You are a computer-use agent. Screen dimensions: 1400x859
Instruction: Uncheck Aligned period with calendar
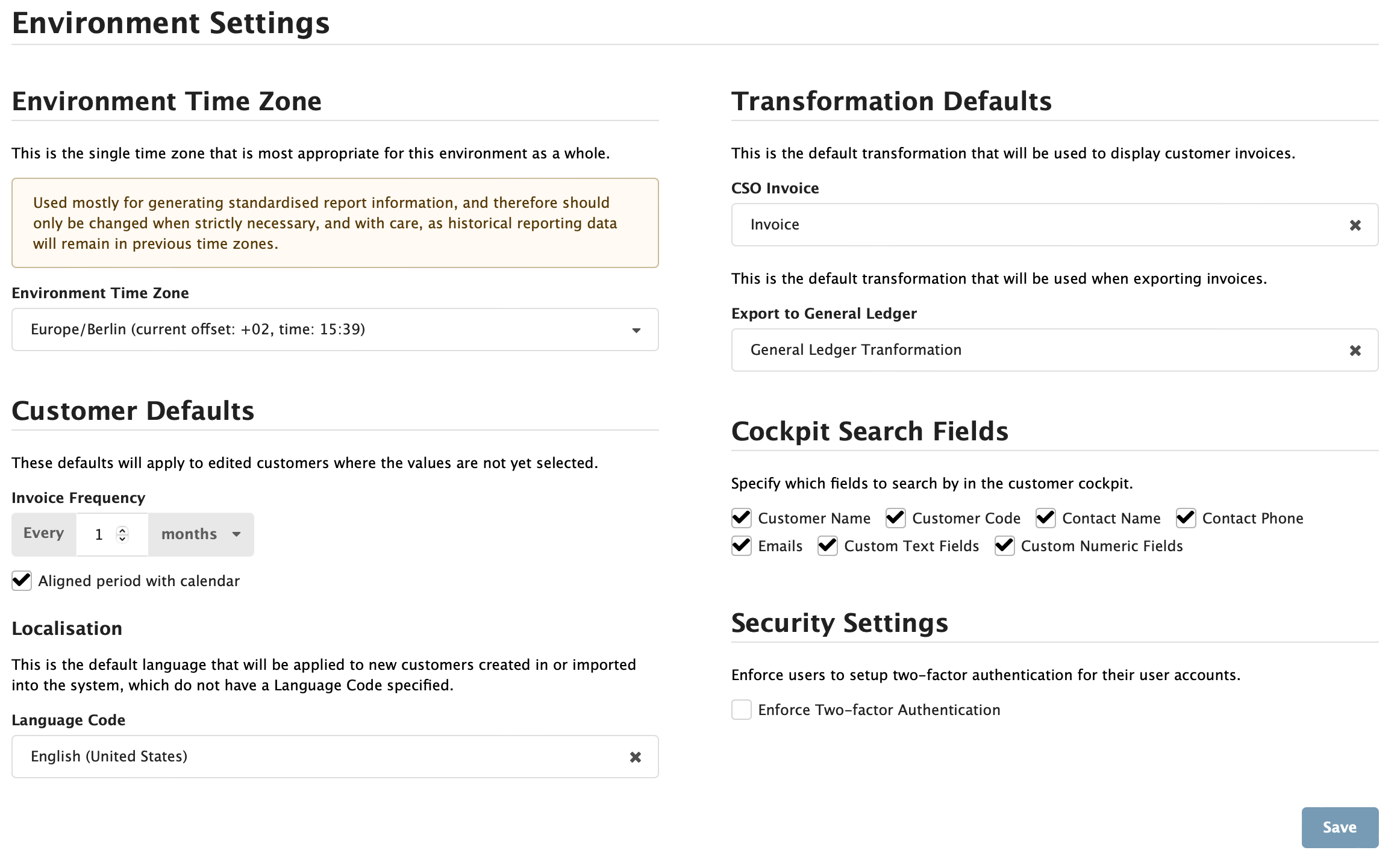click(x=22, y=581)
